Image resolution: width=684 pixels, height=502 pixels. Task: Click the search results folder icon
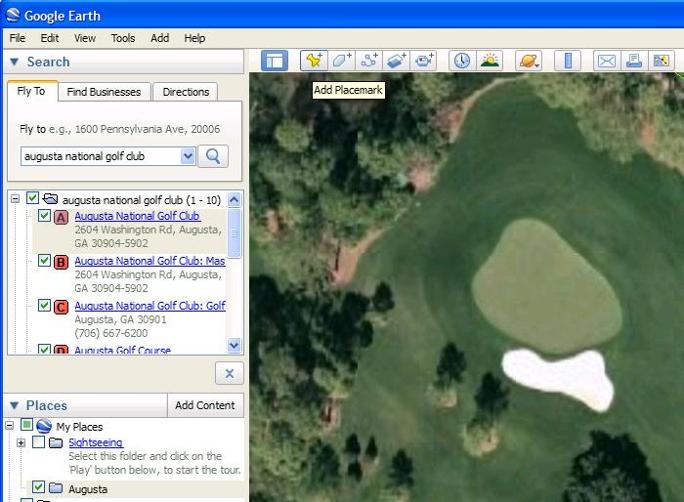pos(51,199)
